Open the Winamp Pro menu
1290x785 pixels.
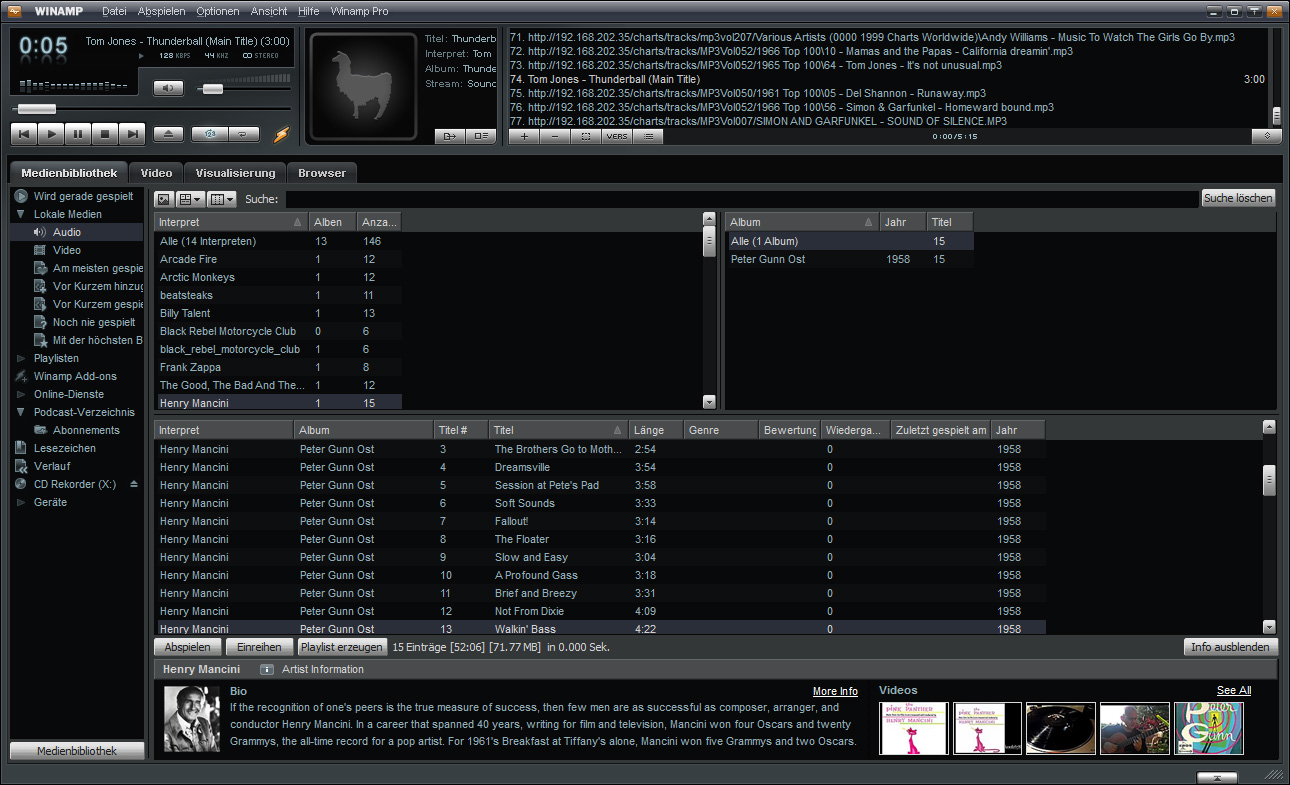358,11
